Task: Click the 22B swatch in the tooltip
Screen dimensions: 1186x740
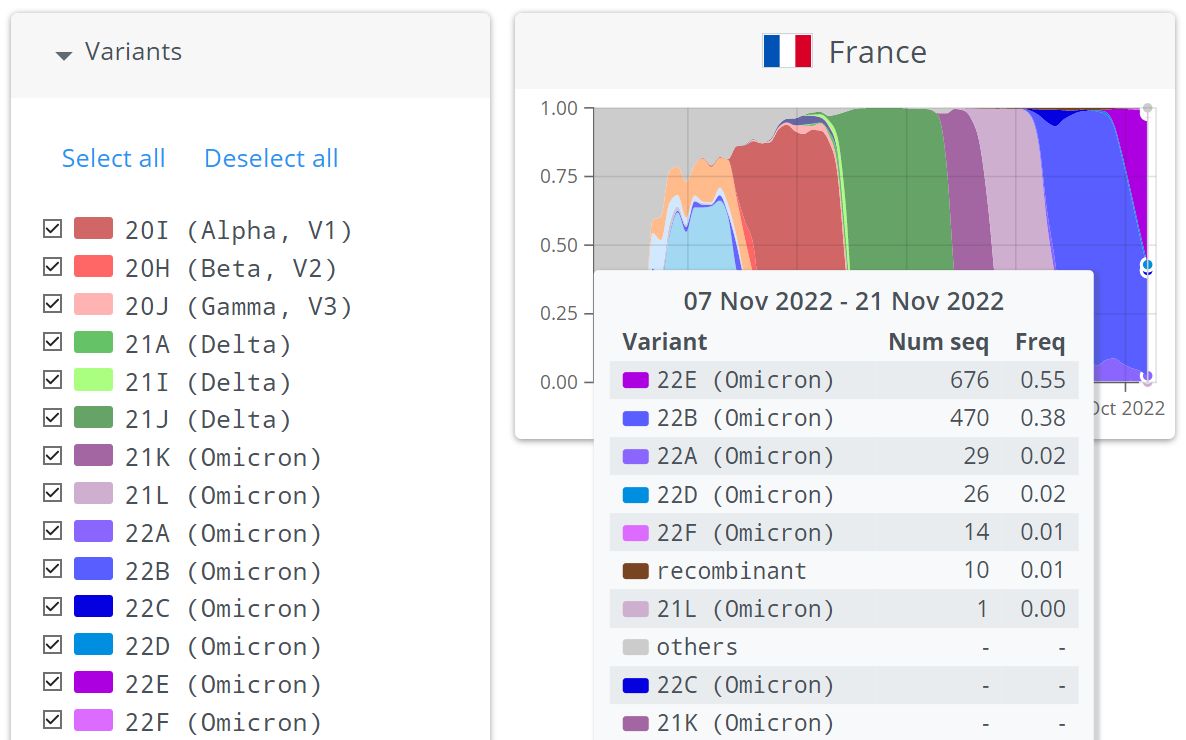Action: pos(636,418)
